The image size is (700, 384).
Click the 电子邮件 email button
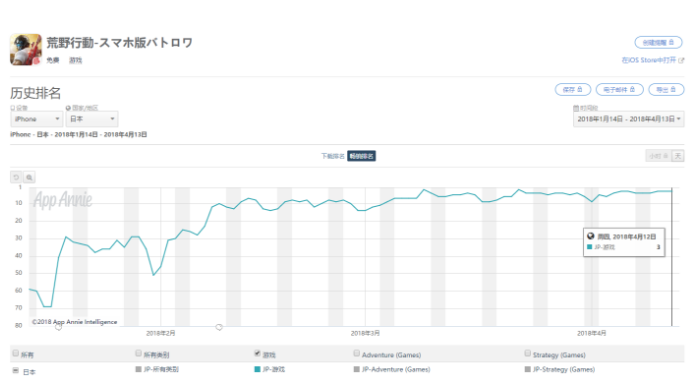click(619, 89)
